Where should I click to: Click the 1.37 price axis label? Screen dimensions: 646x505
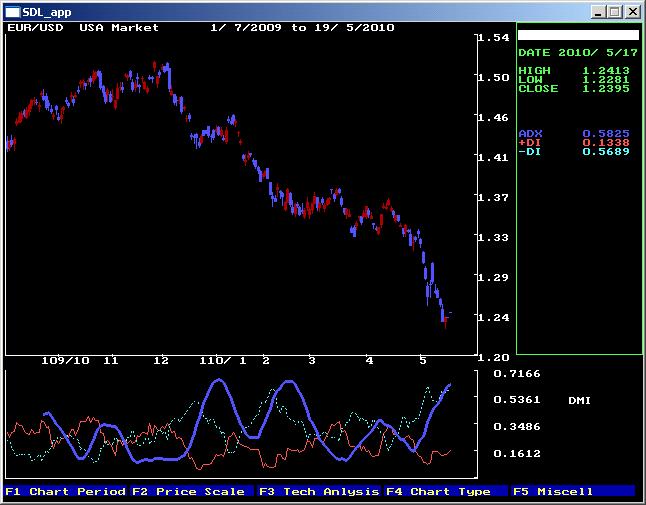[493, 197]
